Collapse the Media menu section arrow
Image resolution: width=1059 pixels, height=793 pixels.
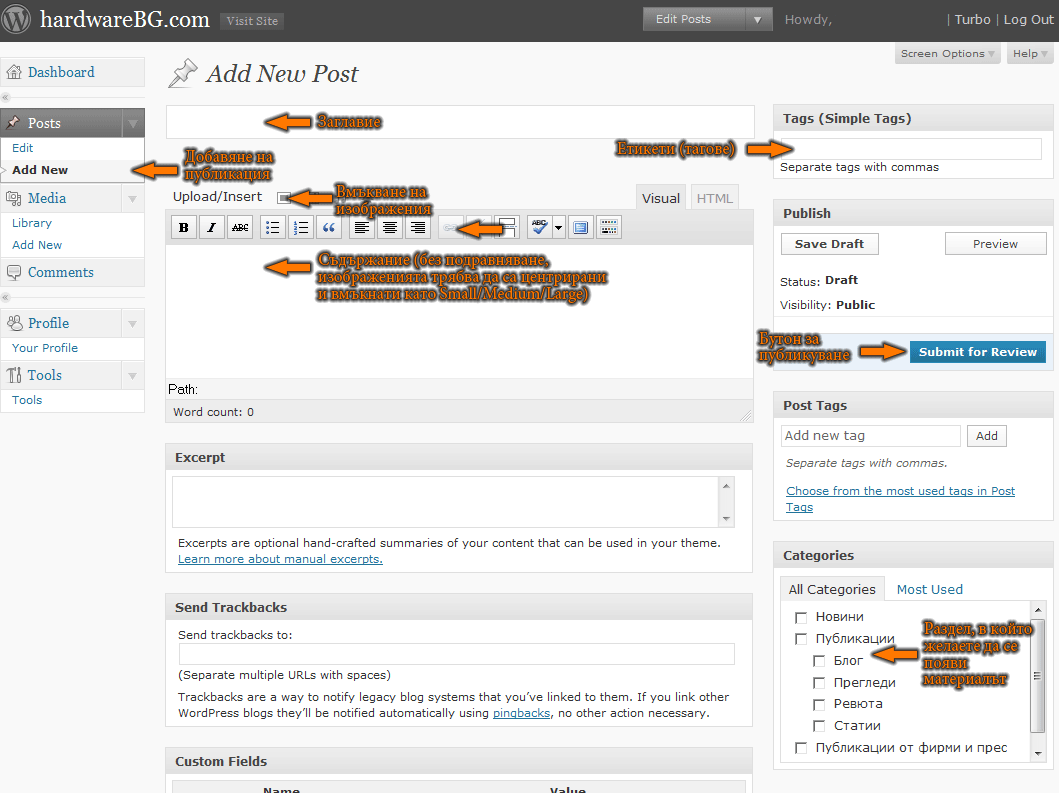132,199
